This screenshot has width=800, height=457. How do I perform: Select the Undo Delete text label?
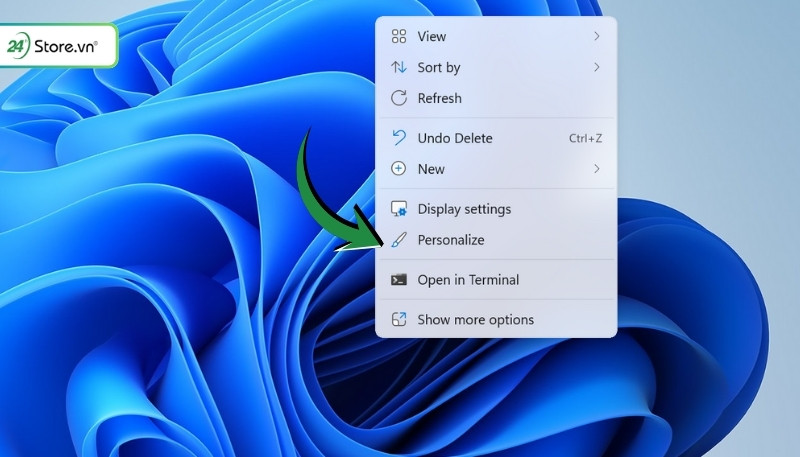coord(455,138)
